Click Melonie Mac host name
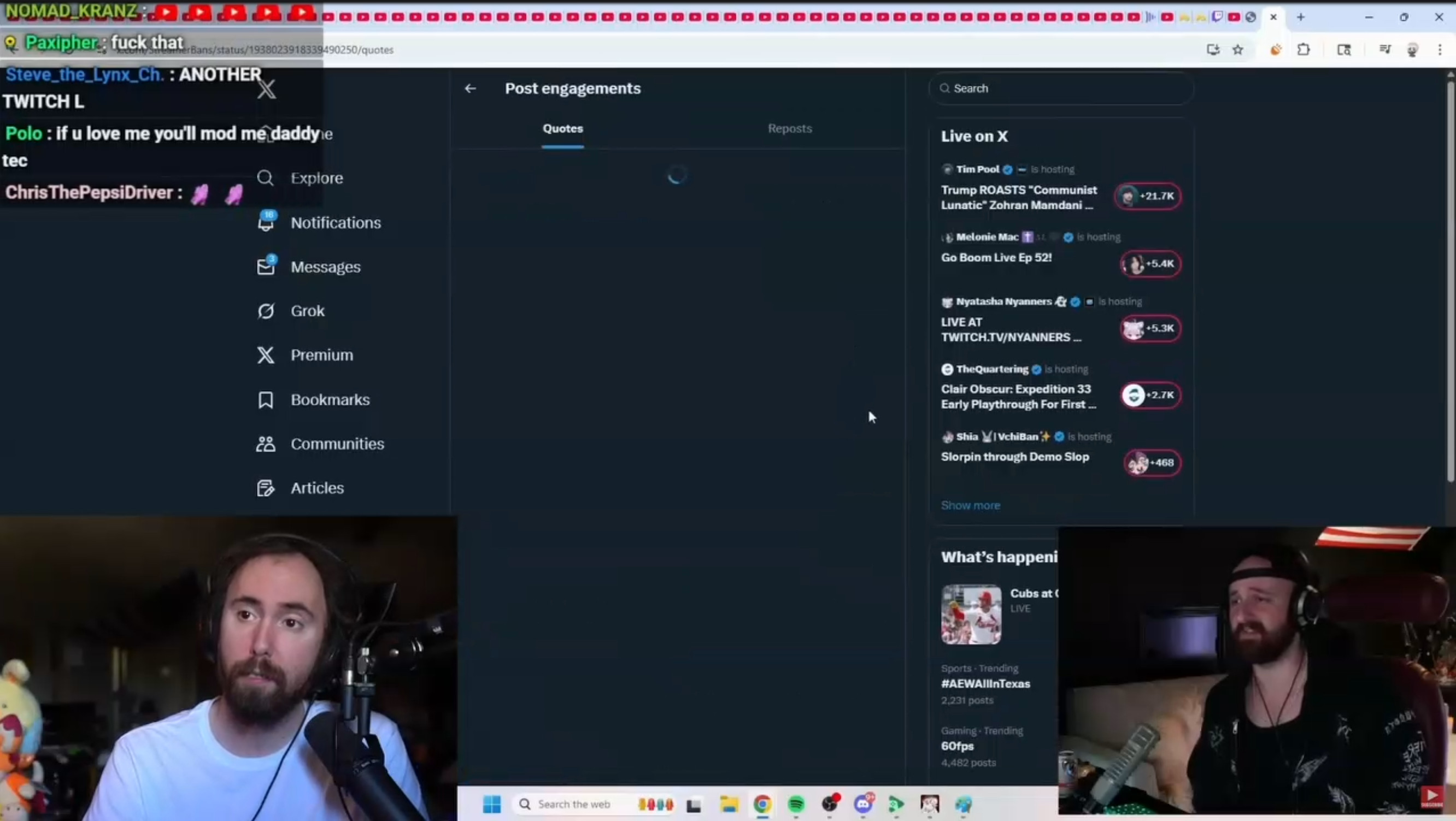1456x821 pixels. tap(987, 237)
